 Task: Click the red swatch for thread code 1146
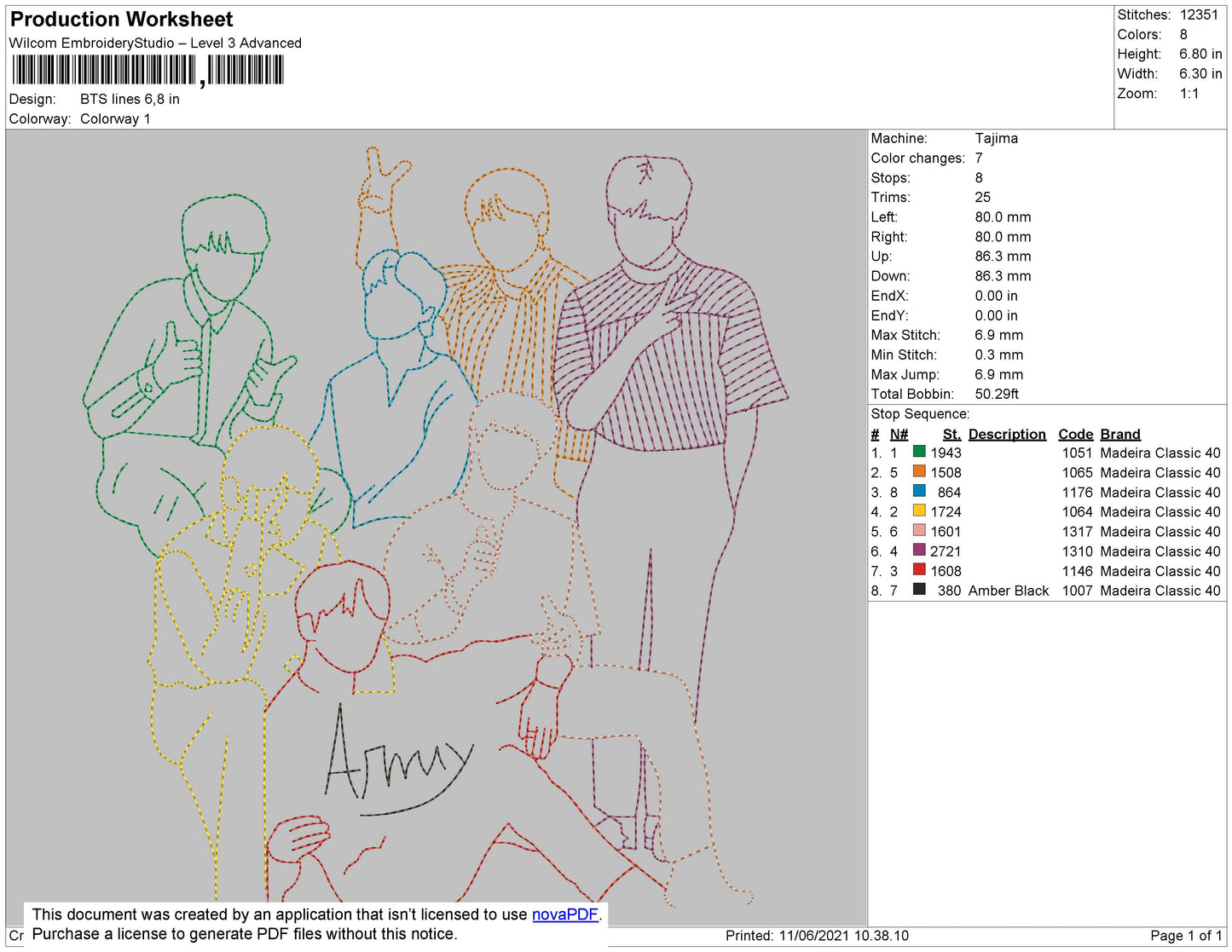[x=919, y=569]
